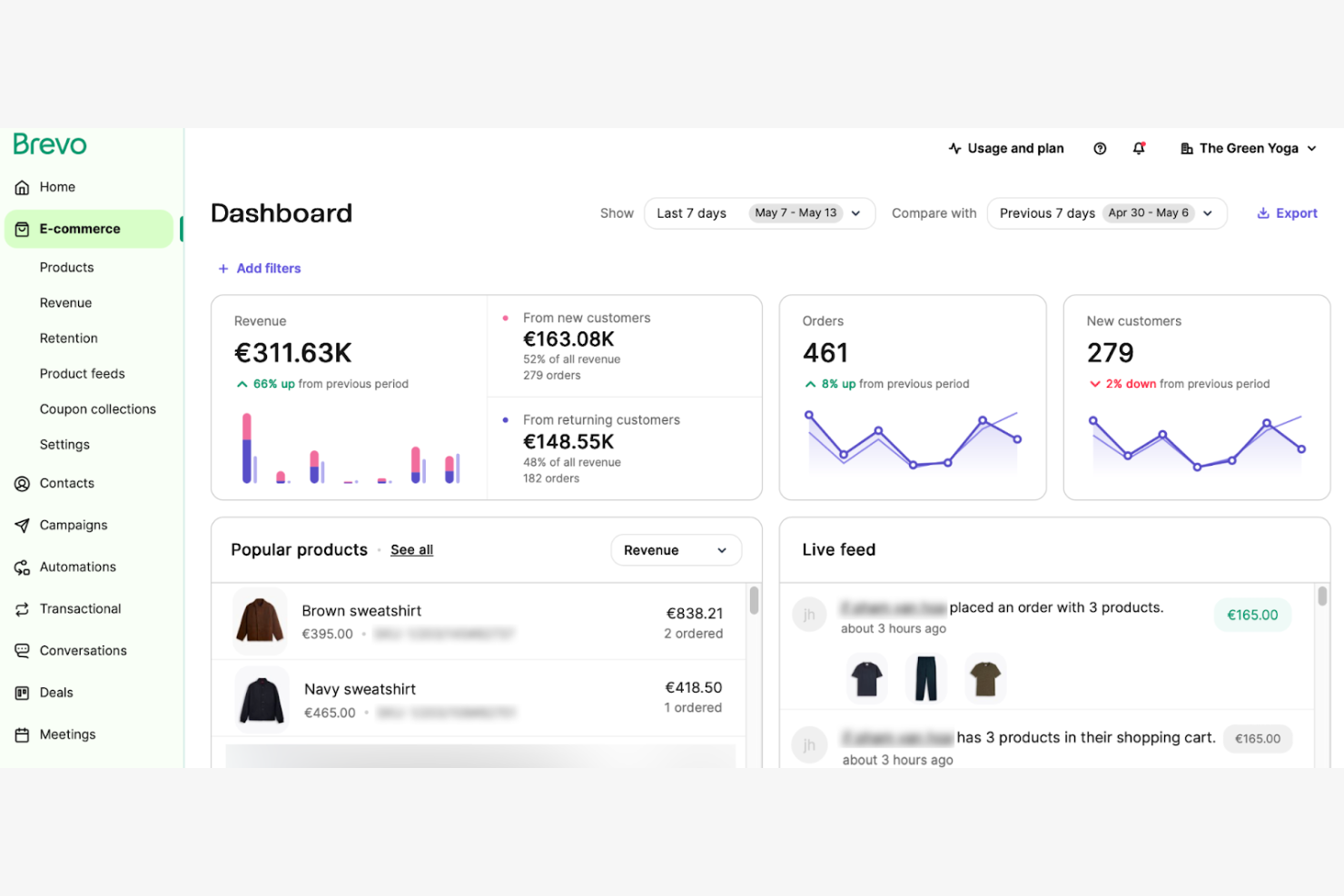Open the Deals icon in sidebar

coord(22,693)
